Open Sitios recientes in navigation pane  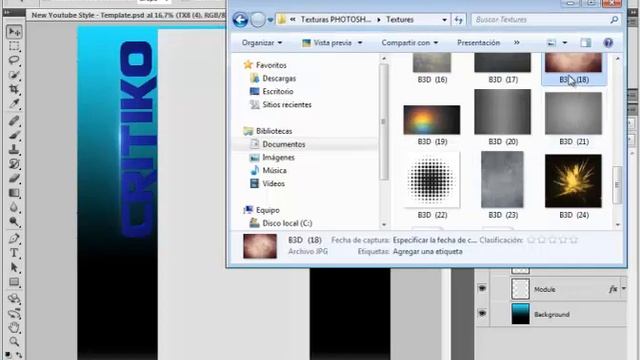(287, 104)
